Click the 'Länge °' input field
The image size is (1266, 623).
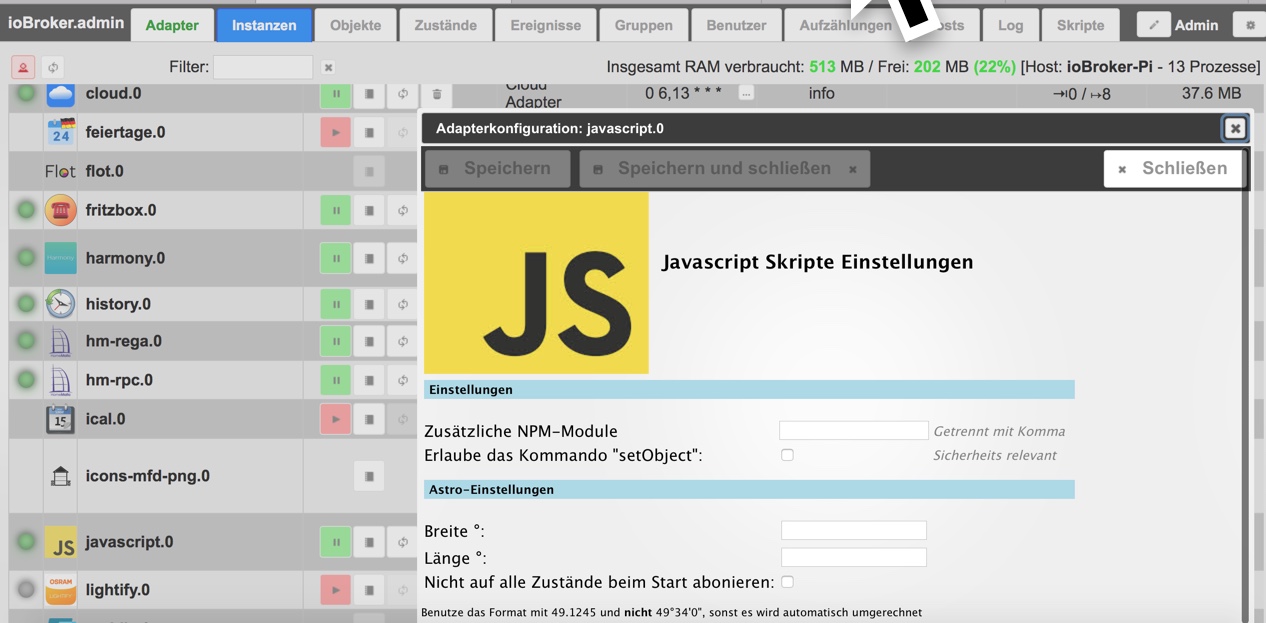[x=854, y=557]
